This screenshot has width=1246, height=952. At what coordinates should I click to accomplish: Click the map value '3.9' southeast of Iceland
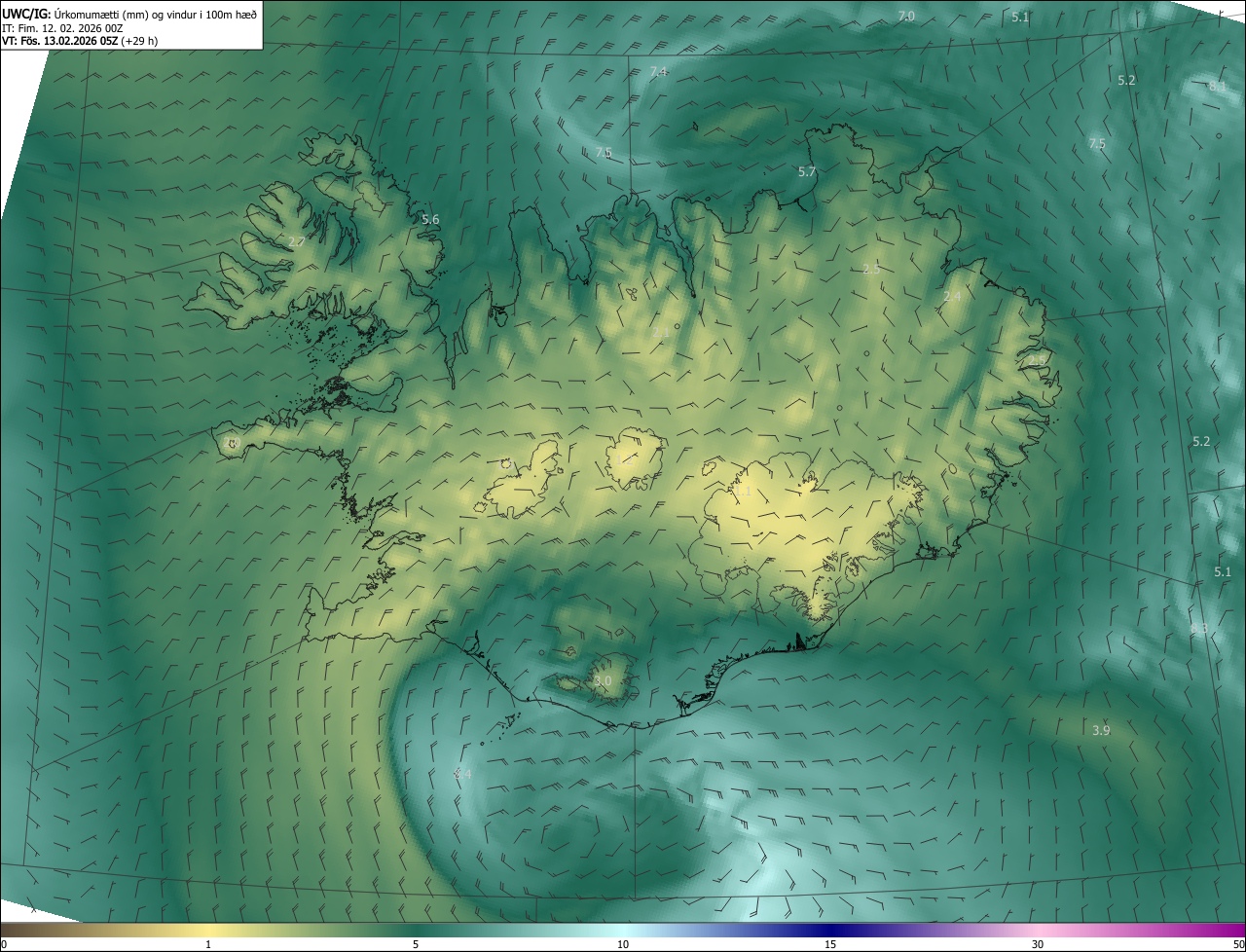(x=1101, y=730)
